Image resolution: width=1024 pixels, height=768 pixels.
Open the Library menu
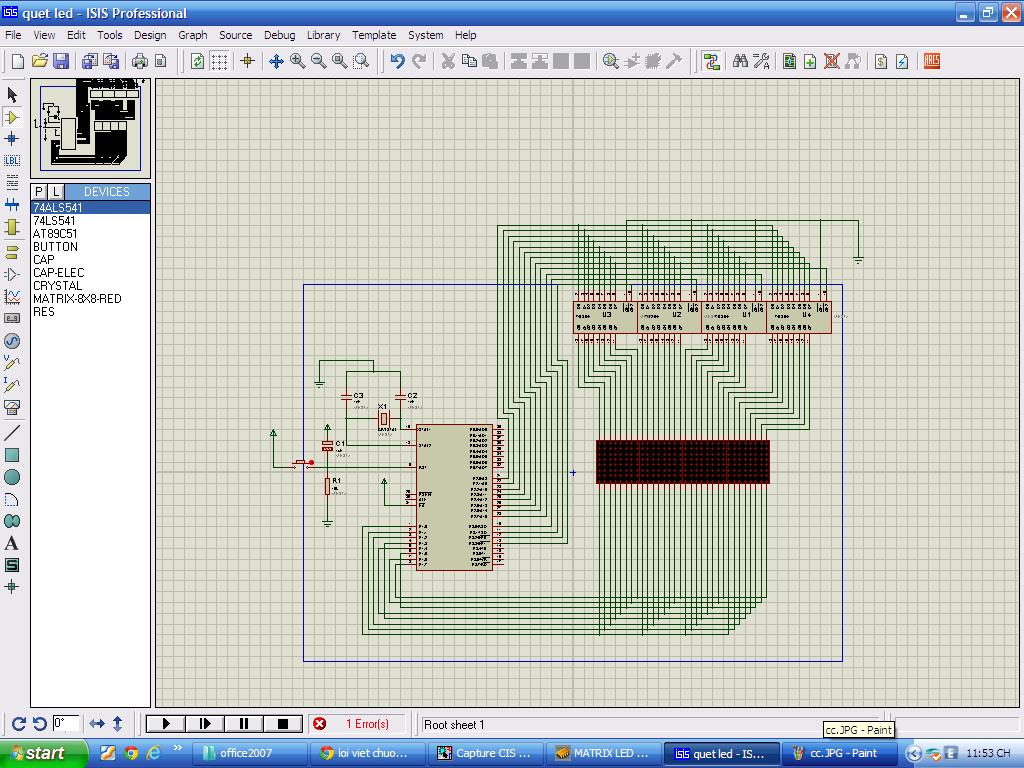tap(323, 35)
